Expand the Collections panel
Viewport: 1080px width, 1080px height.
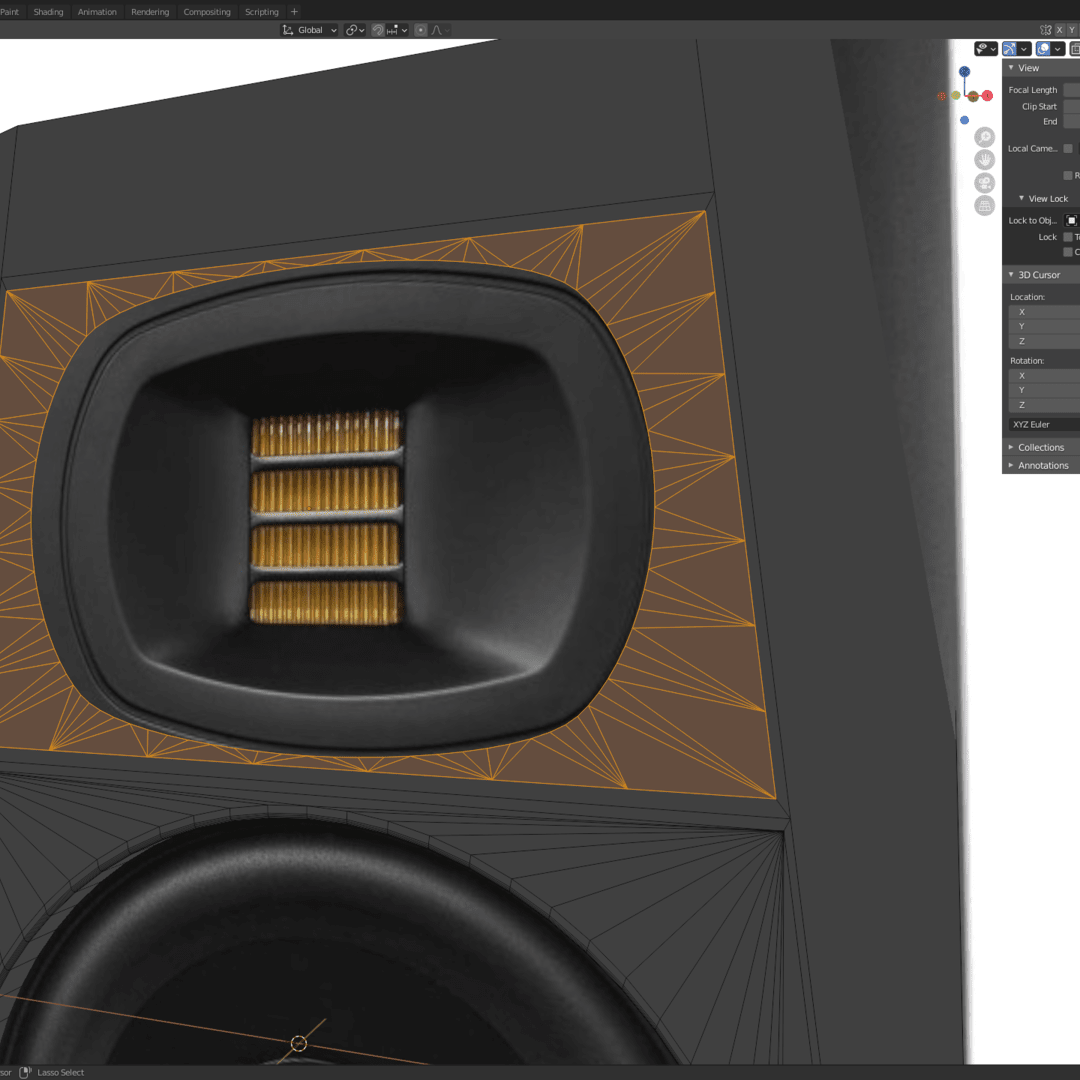coord(1040,447)
